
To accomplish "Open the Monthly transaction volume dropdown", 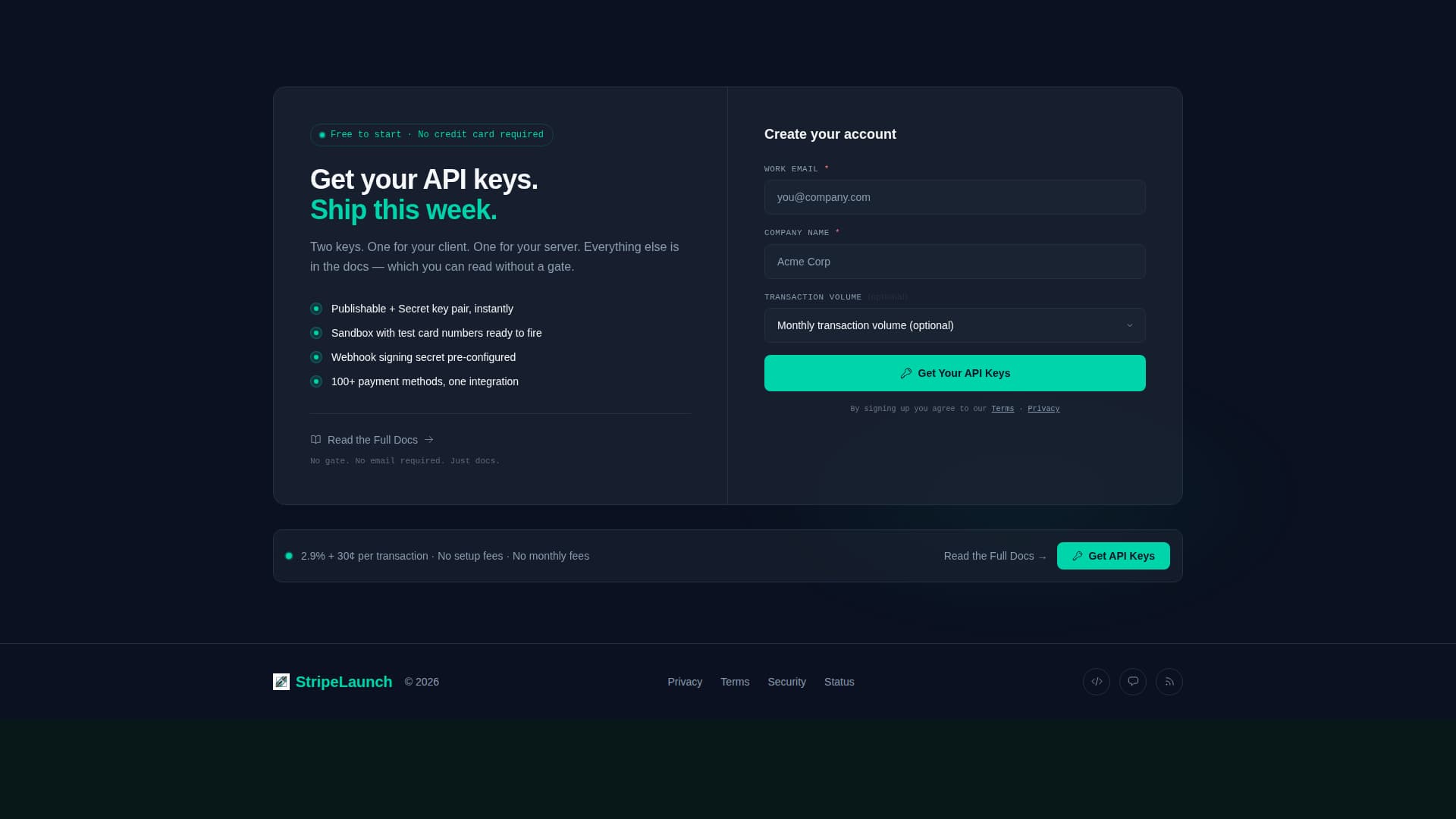I will [954, 325].
